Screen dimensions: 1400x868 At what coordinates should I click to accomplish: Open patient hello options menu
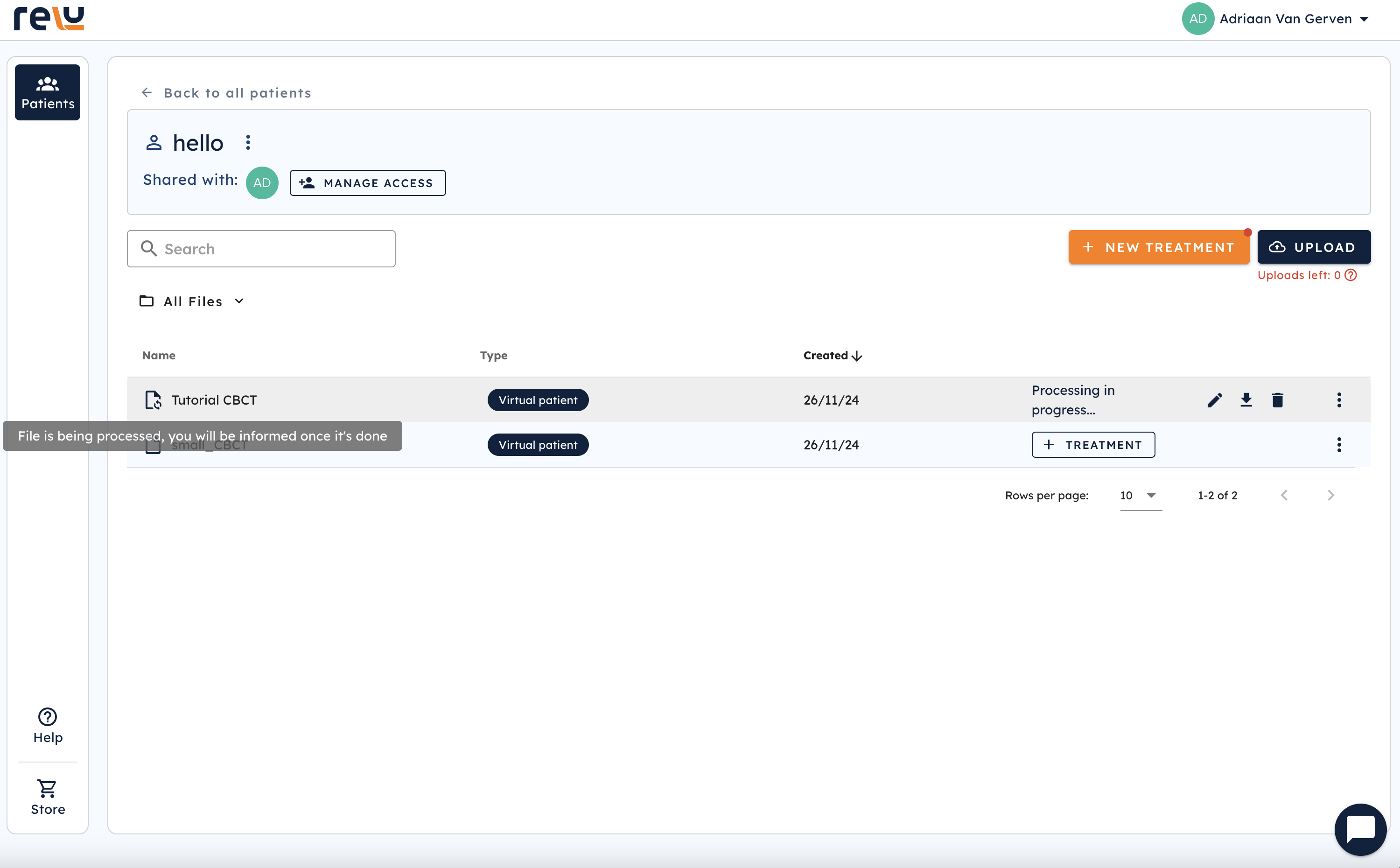pos(248,142)
